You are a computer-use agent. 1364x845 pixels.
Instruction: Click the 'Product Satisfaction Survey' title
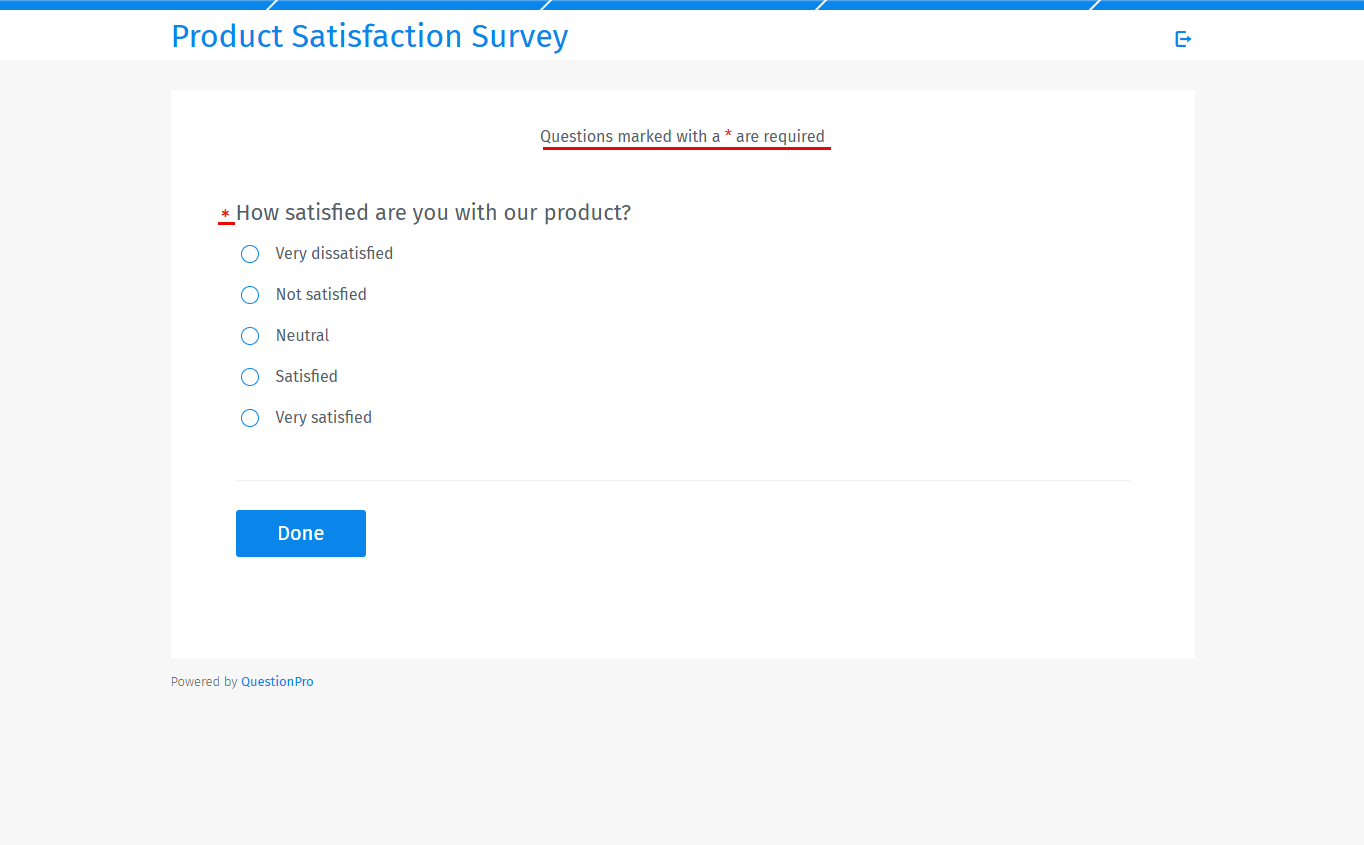(x=369, y=36)
